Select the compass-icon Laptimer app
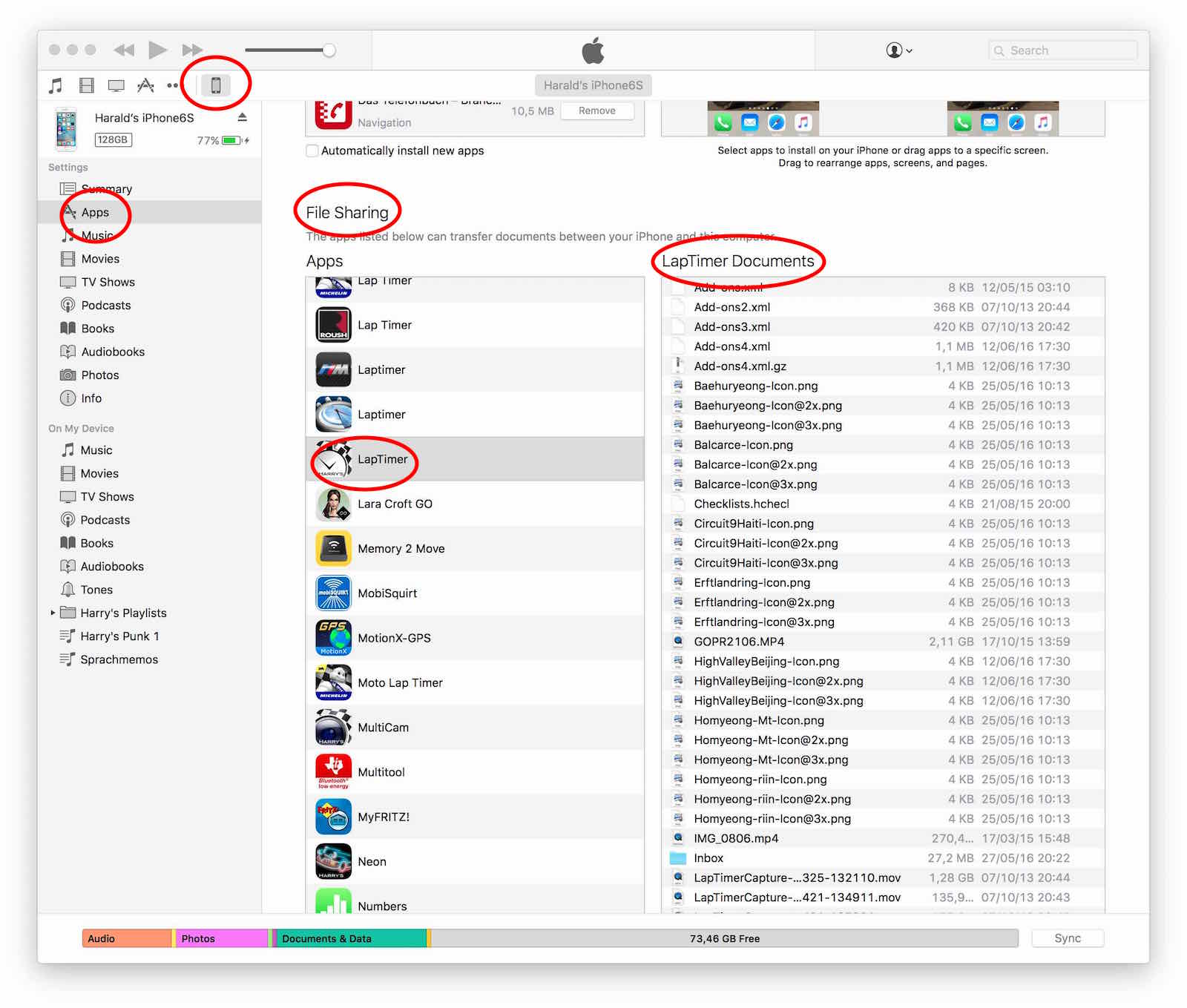This screenshot has height=1008, width=1187. click(x=475, y=415)
